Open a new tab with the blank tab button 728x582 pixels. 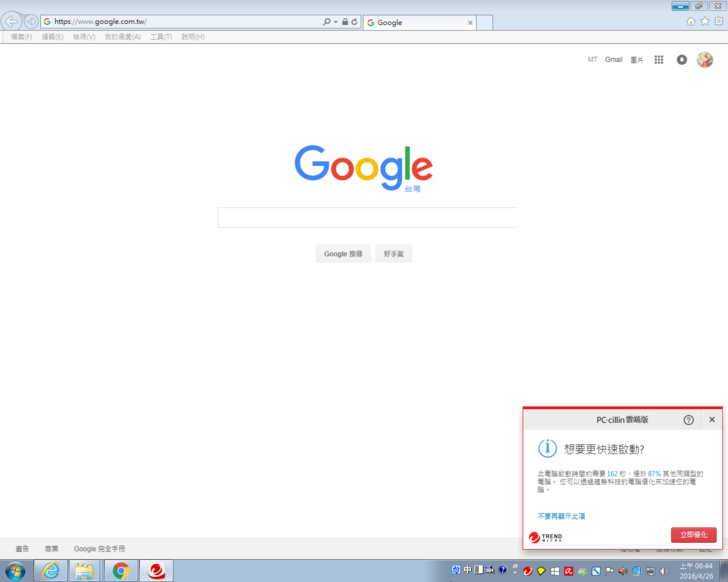click(x=484, y=22)
